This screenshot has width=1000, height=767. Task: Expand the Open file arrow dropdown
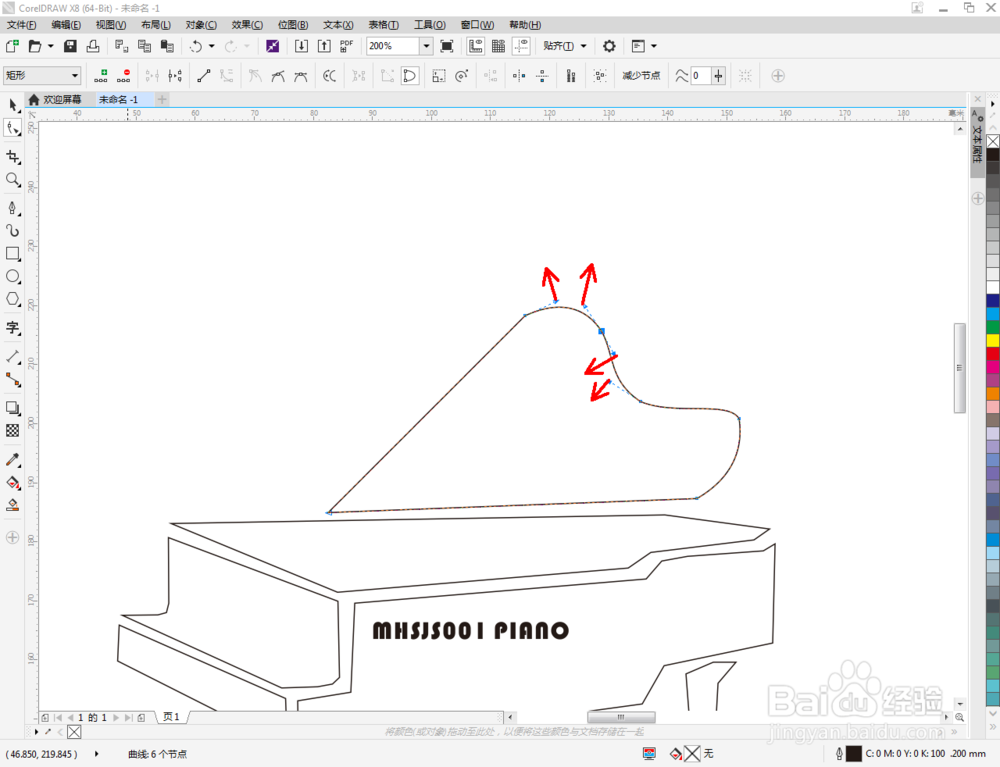50,46
